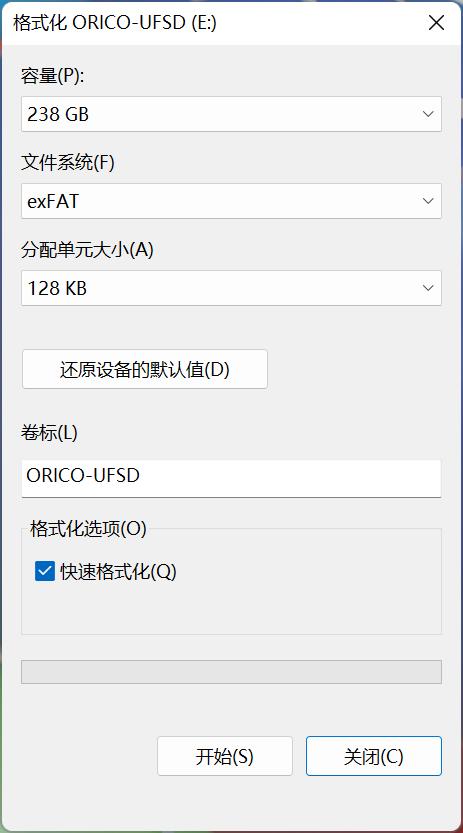Click the 卷标(L) label
This screenshot has height=833, width=463.
[x=49, y=433]
